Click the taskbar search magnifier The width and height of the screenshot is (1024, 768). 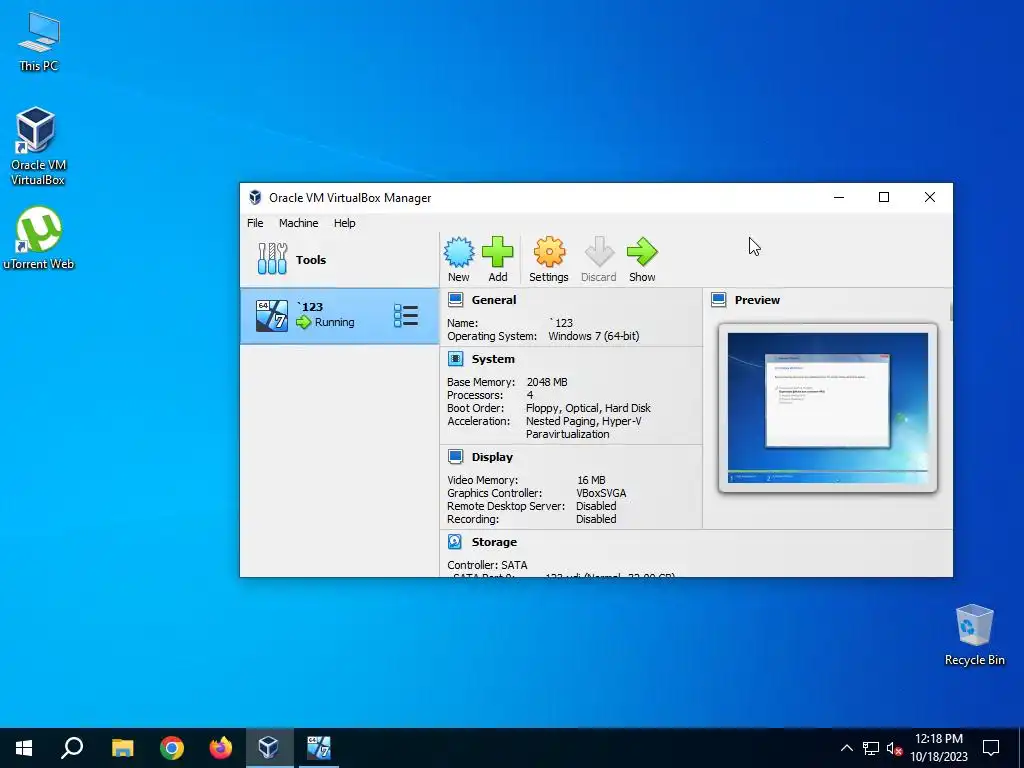72,748
